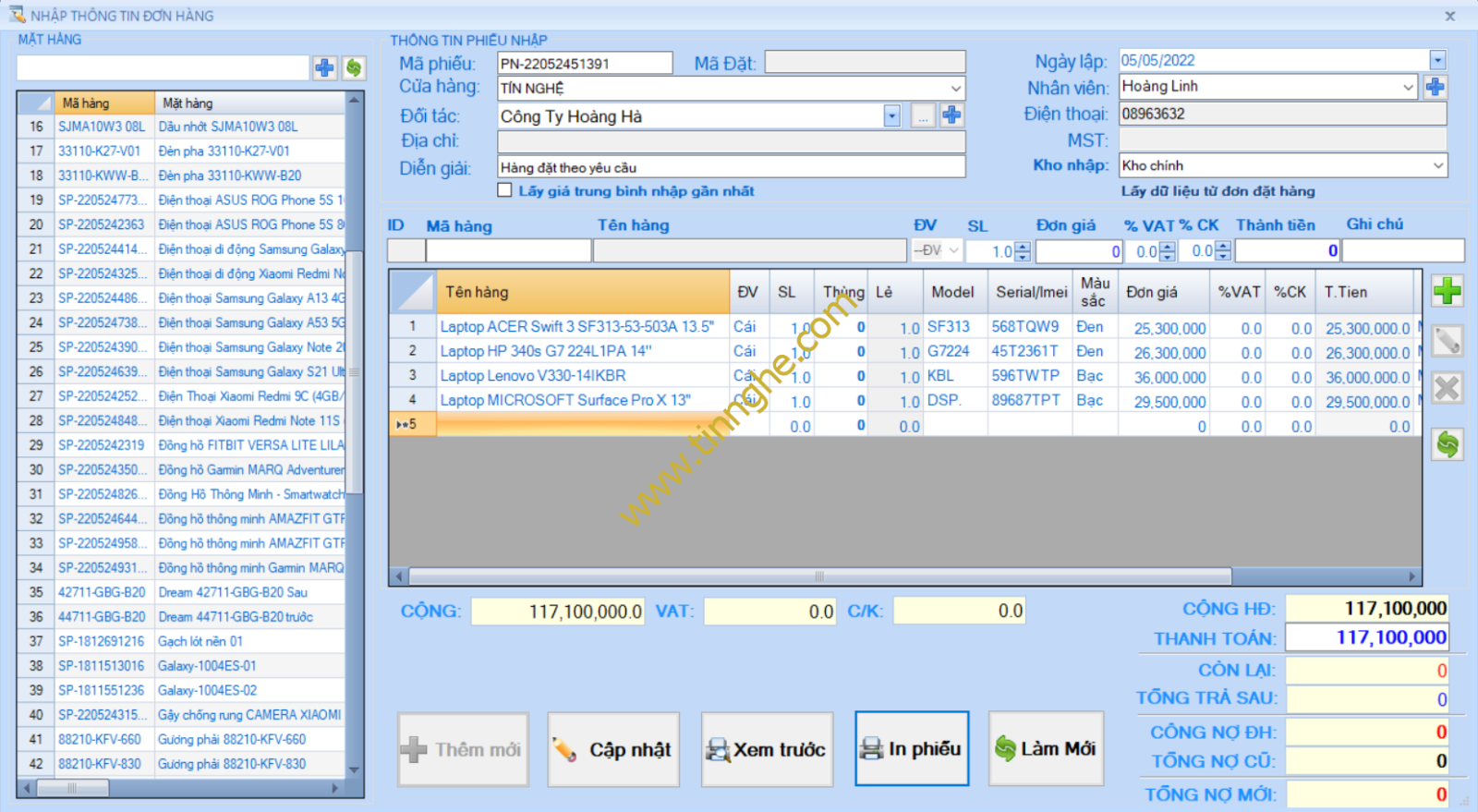1478x812 pixels.
Task: Select item Gầy chống rung CAMERA XIAOMI
Action: click(181, 715)
